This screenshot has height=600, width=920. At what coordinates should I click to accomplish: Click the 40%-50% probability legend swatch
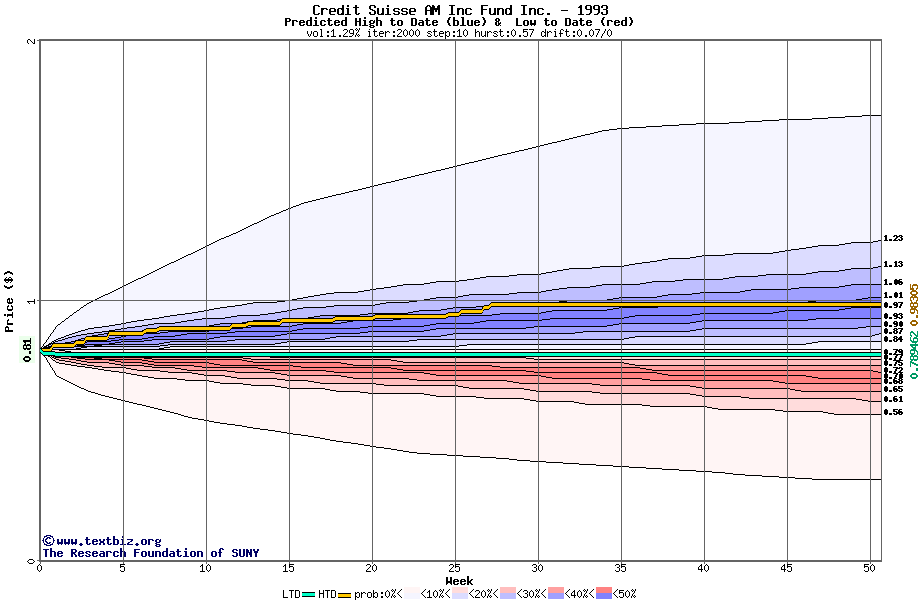pos(604,594)
